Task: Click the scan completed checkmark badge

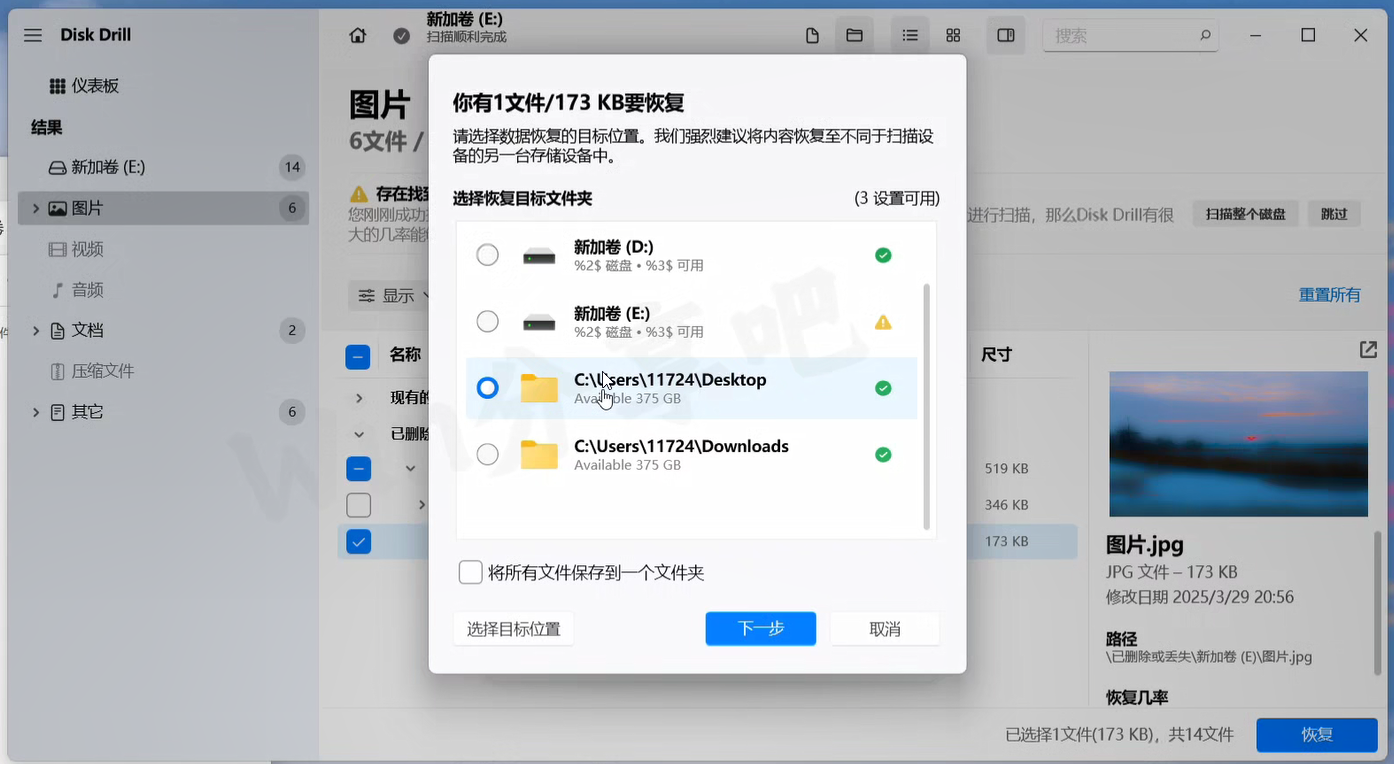Action: pyautogui.click(x=401, y=36)
